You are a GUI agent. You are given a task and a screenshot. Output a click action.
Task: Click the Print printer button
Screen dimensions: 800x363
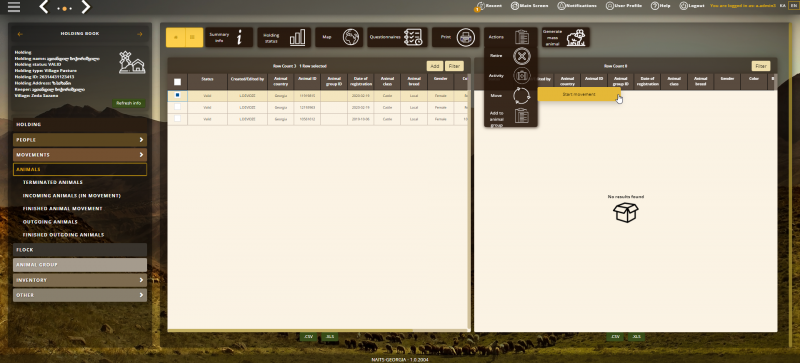(x=456, y=37)
